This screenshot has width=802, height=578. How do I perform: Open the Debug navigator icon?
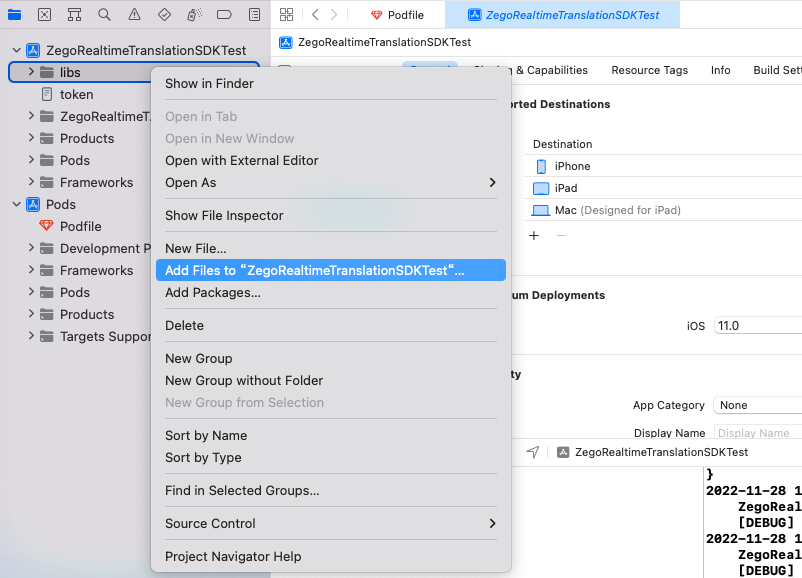194,15
